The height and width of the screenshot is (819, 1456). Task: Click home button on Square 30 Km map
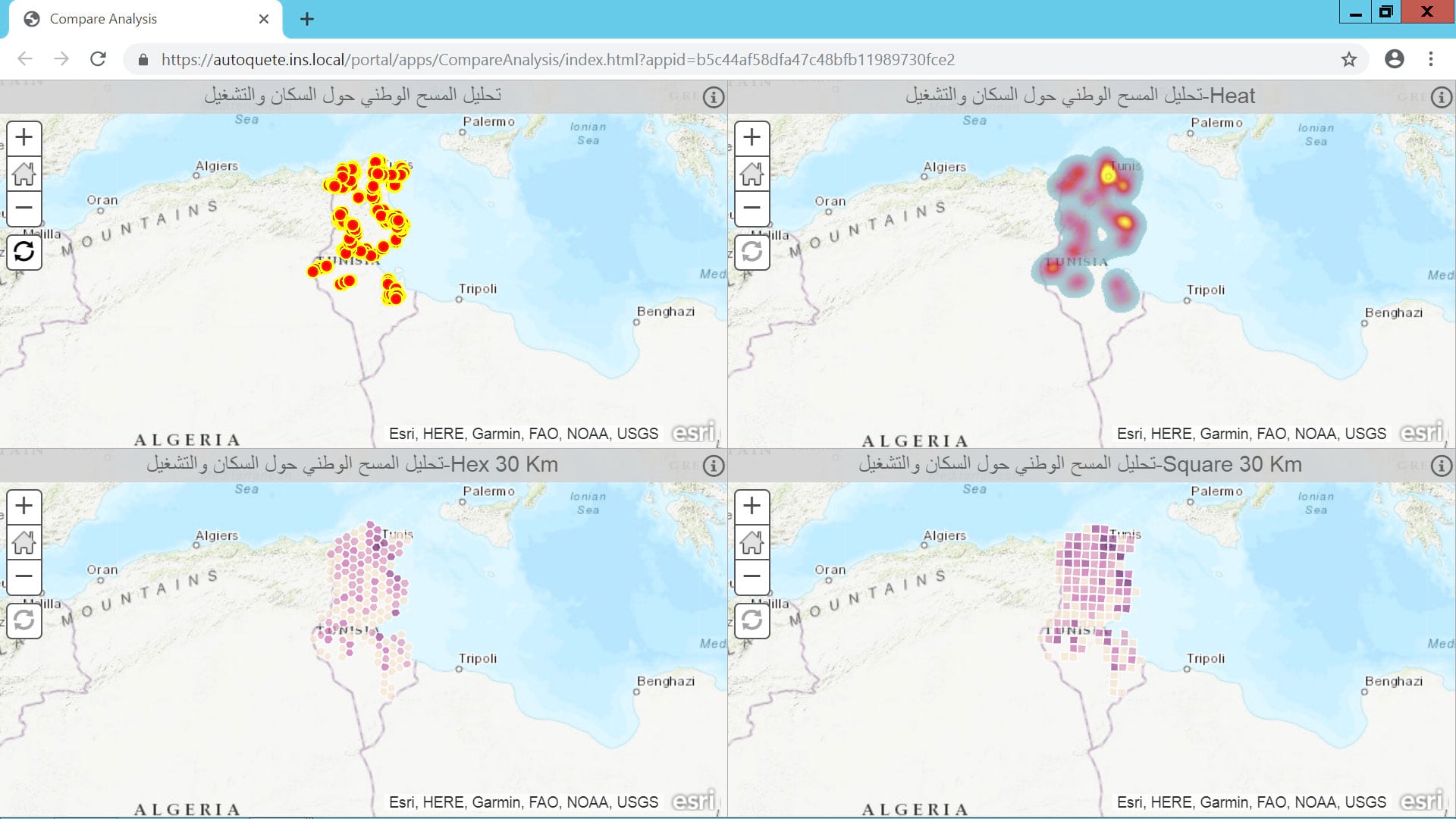[752, 541]
